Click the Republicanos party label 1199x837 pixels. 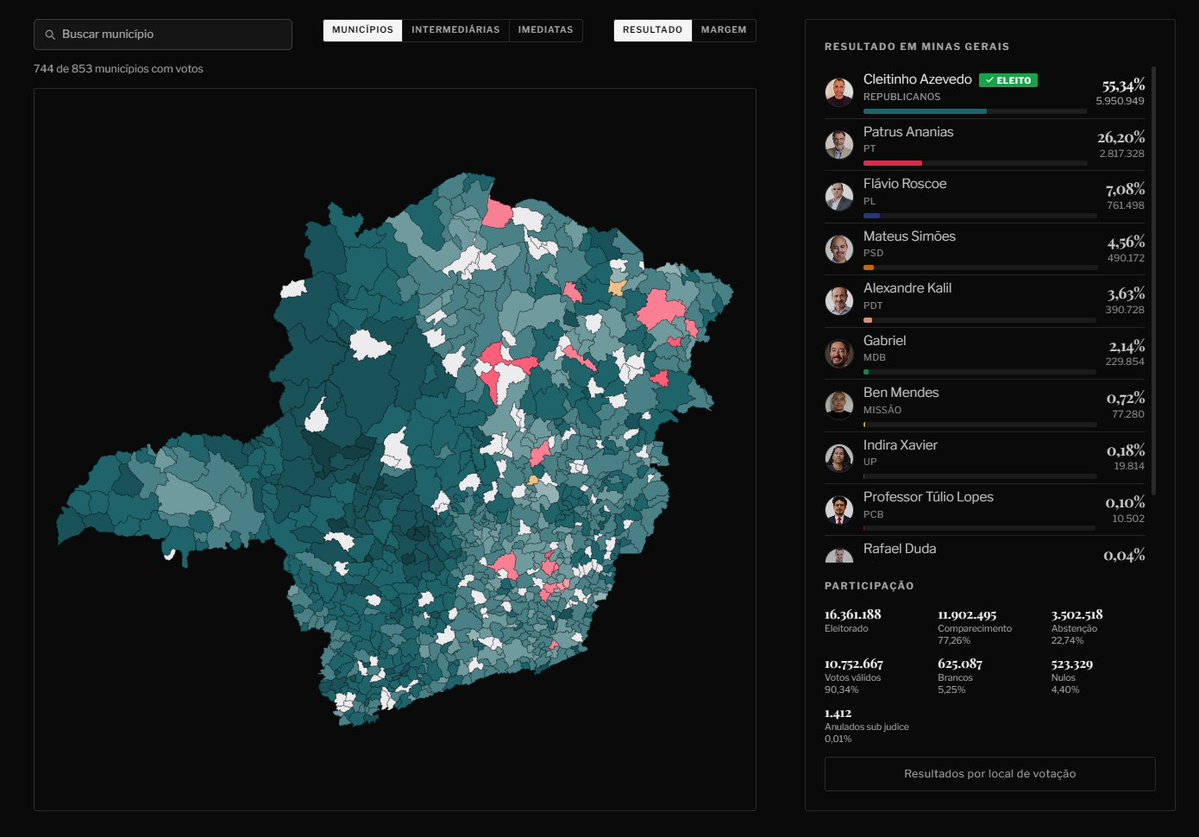(x=902, y=97)
